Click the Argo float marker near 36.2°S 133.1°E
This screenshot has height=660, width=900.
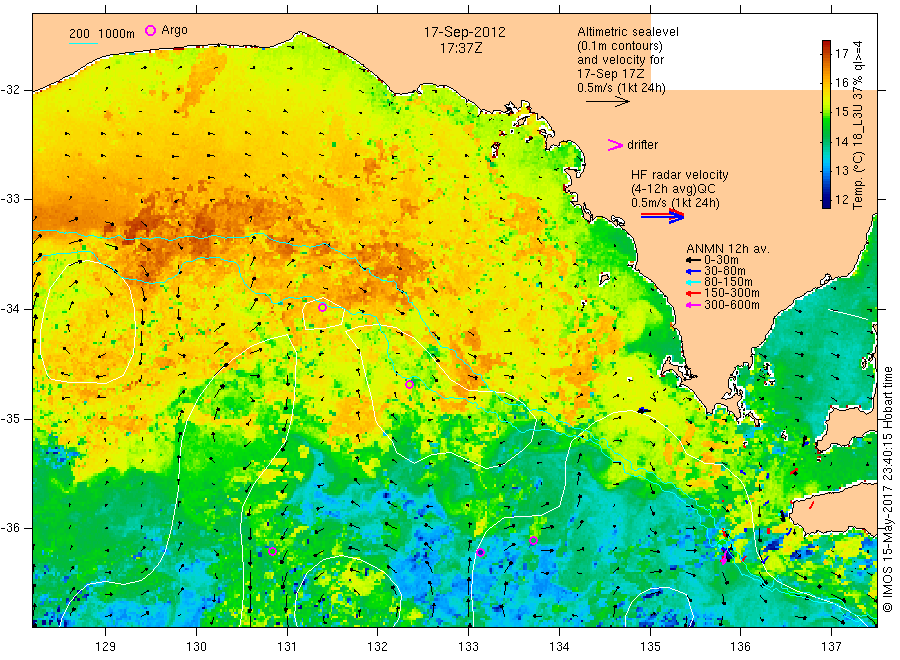click(480, 553)
